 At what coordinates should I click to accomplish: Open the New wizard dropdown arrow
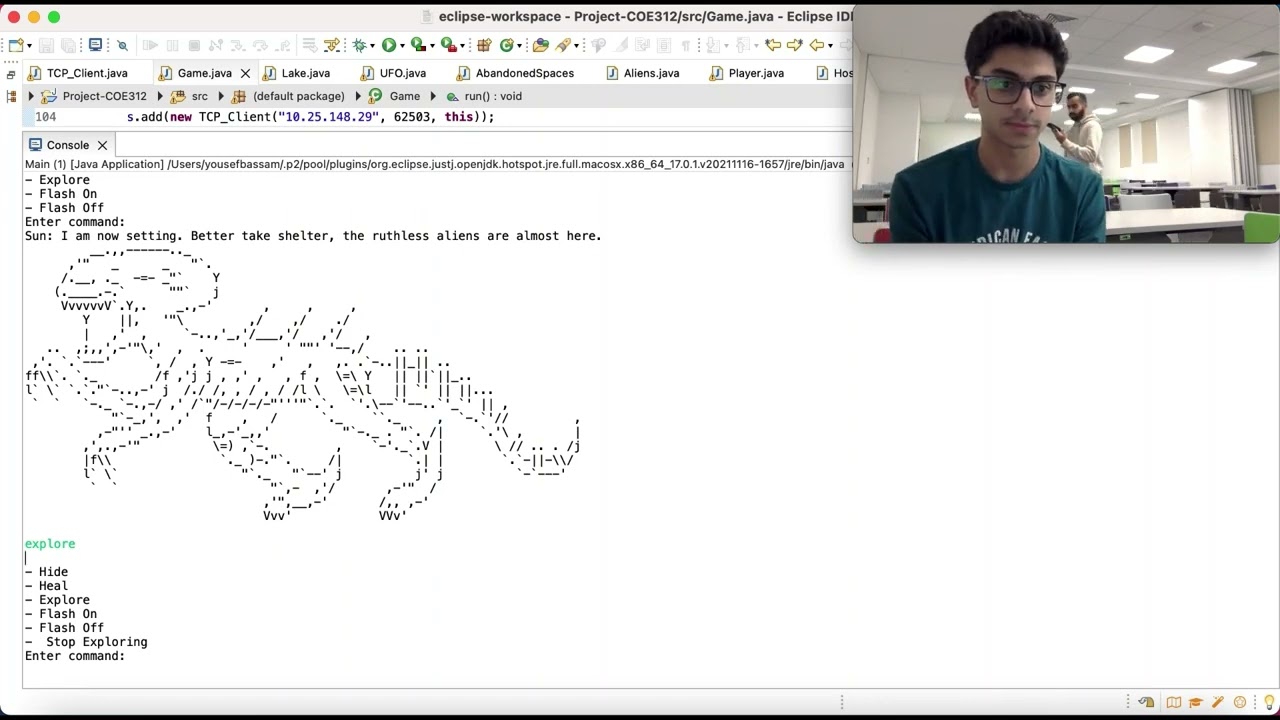[30, 45]
